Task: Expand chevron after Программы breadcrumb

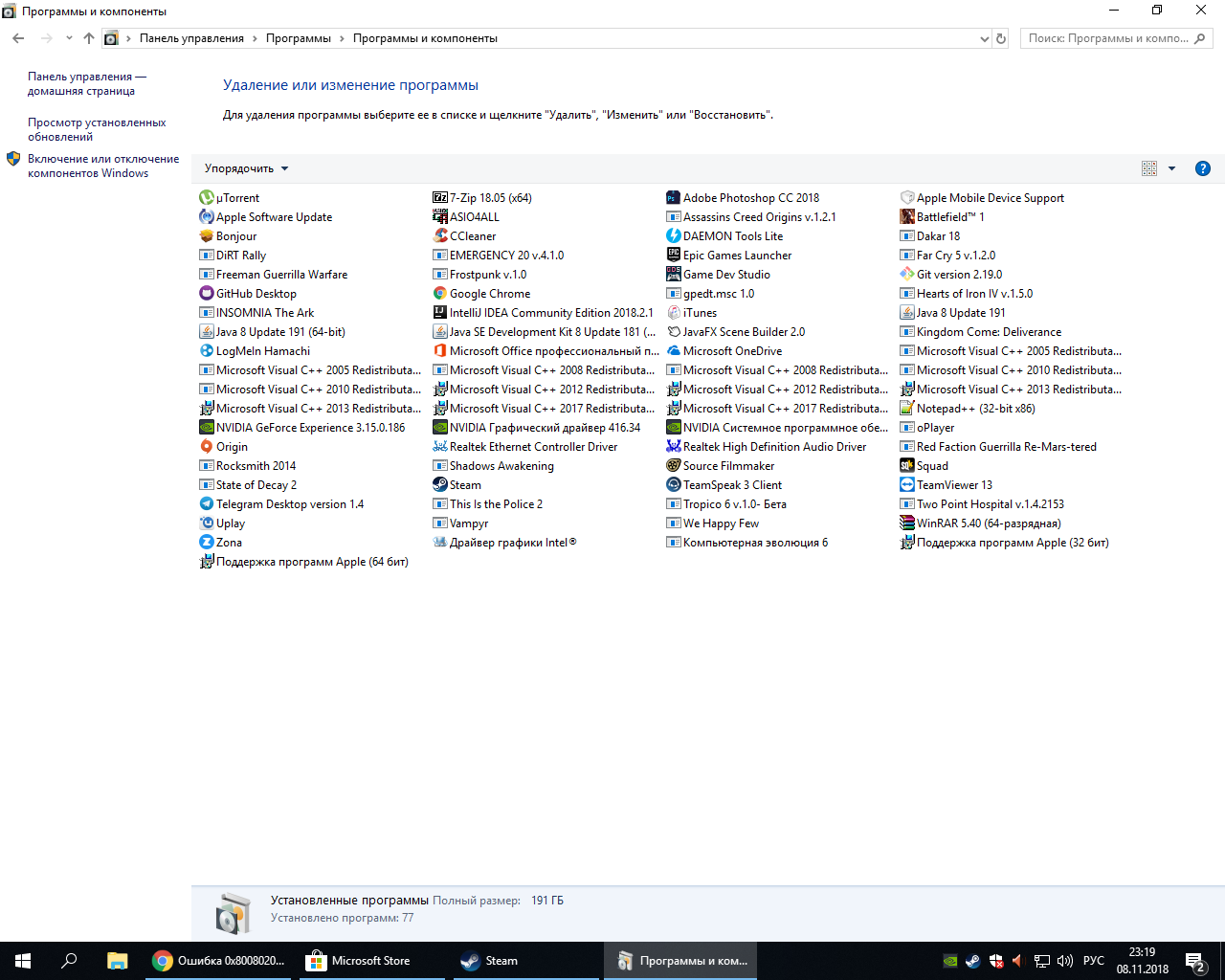Action: [342, 38]
